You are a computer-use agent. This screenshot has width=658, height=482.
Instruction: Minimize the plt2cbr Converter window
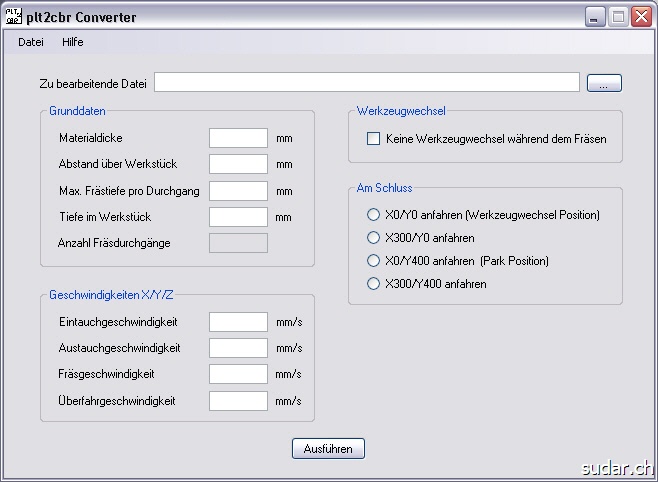[595, 17]
